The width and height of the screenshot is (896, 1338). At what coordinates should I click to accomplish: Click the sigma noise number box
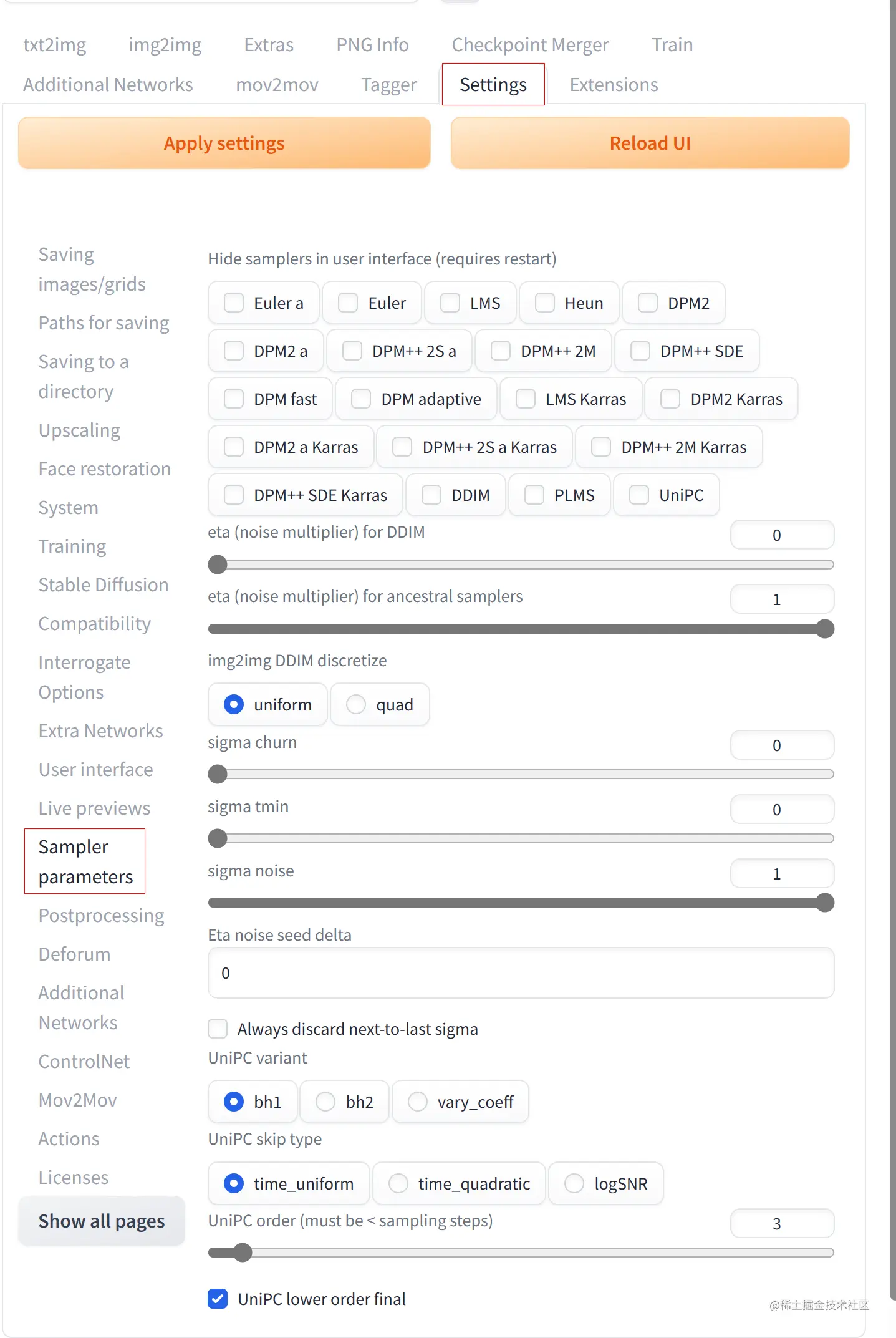click(782, 874)
